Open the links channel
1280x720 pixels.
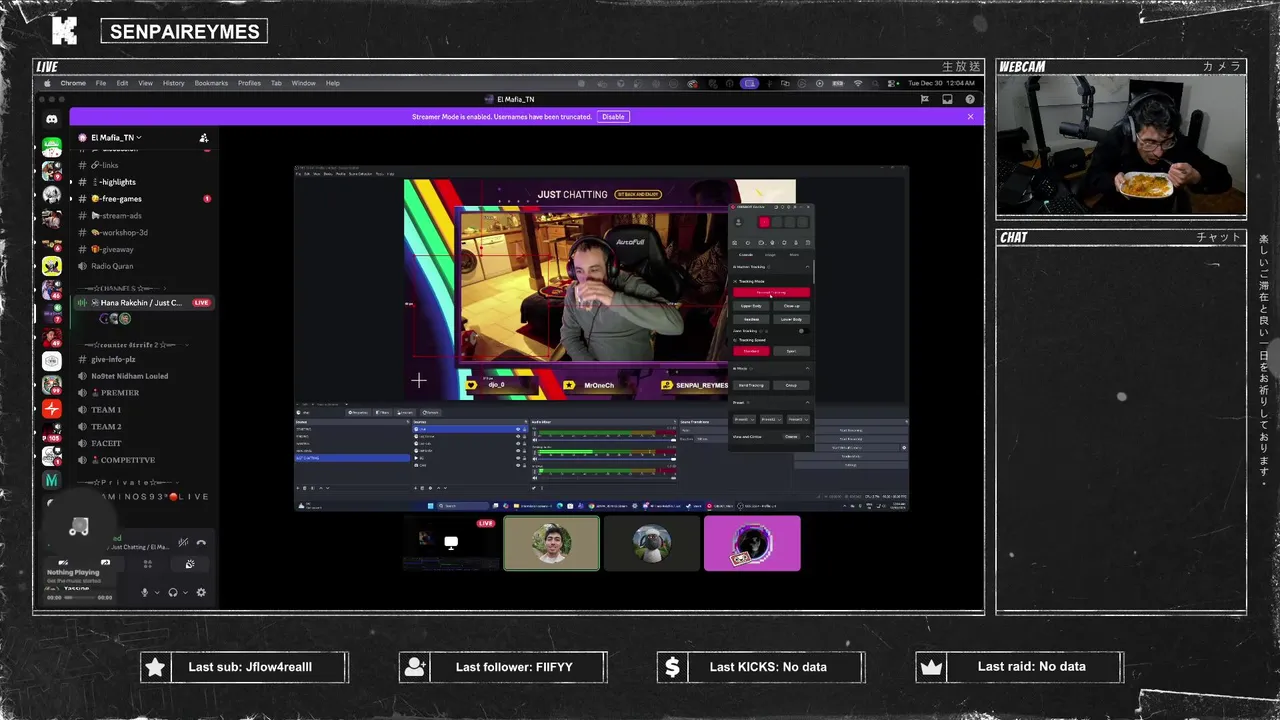(142, 165)
